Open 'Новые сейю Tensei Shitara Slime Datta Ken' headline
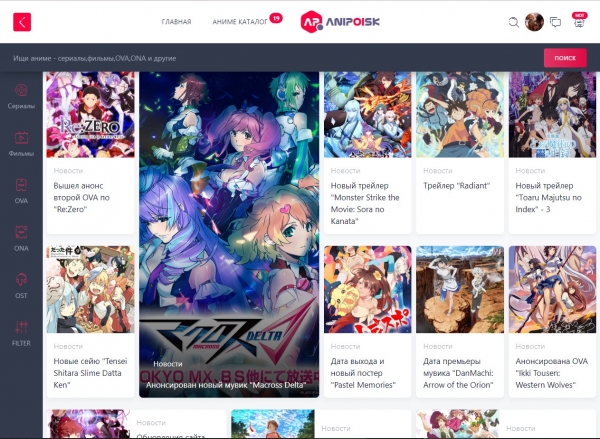The width and height of the screenshot is (600, 439). 90,373
